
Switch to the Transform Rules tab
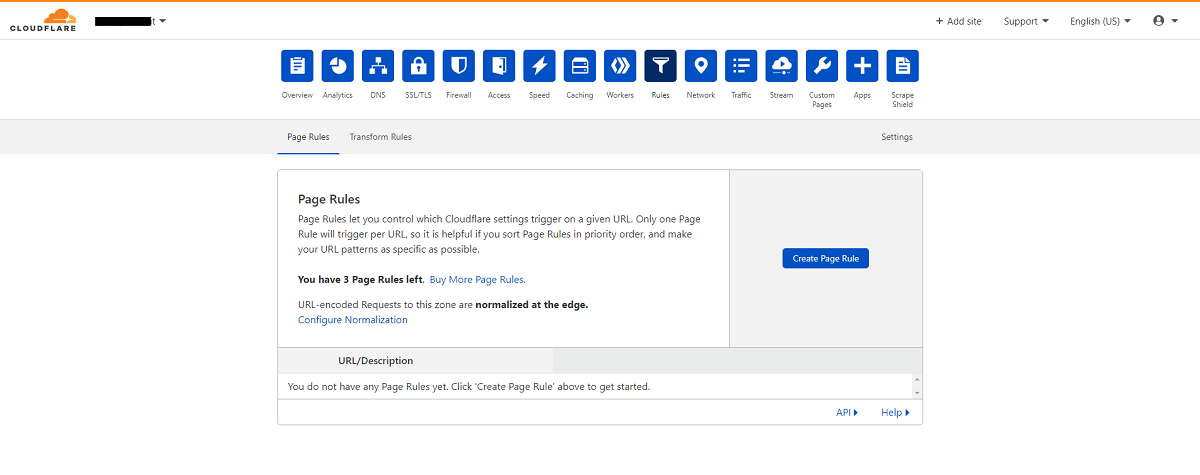click(380, 137)
